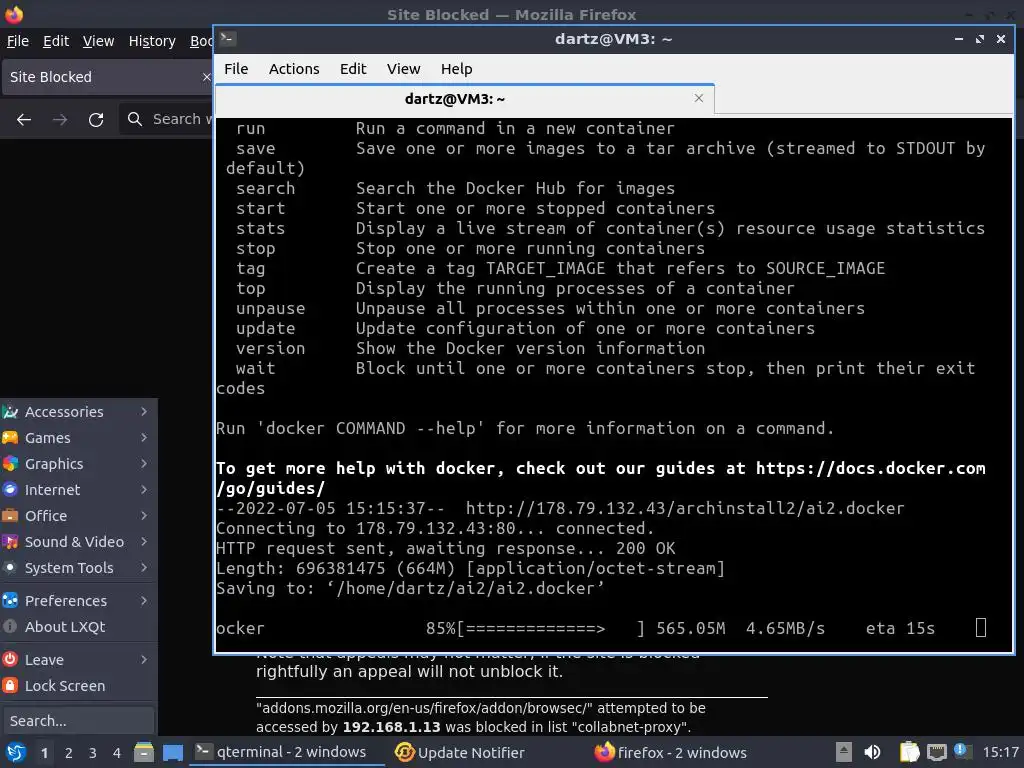The width and height of the screenshot is (1024, 768).
Task: Expand the Preferences submenu
Action: coord(78,601)
